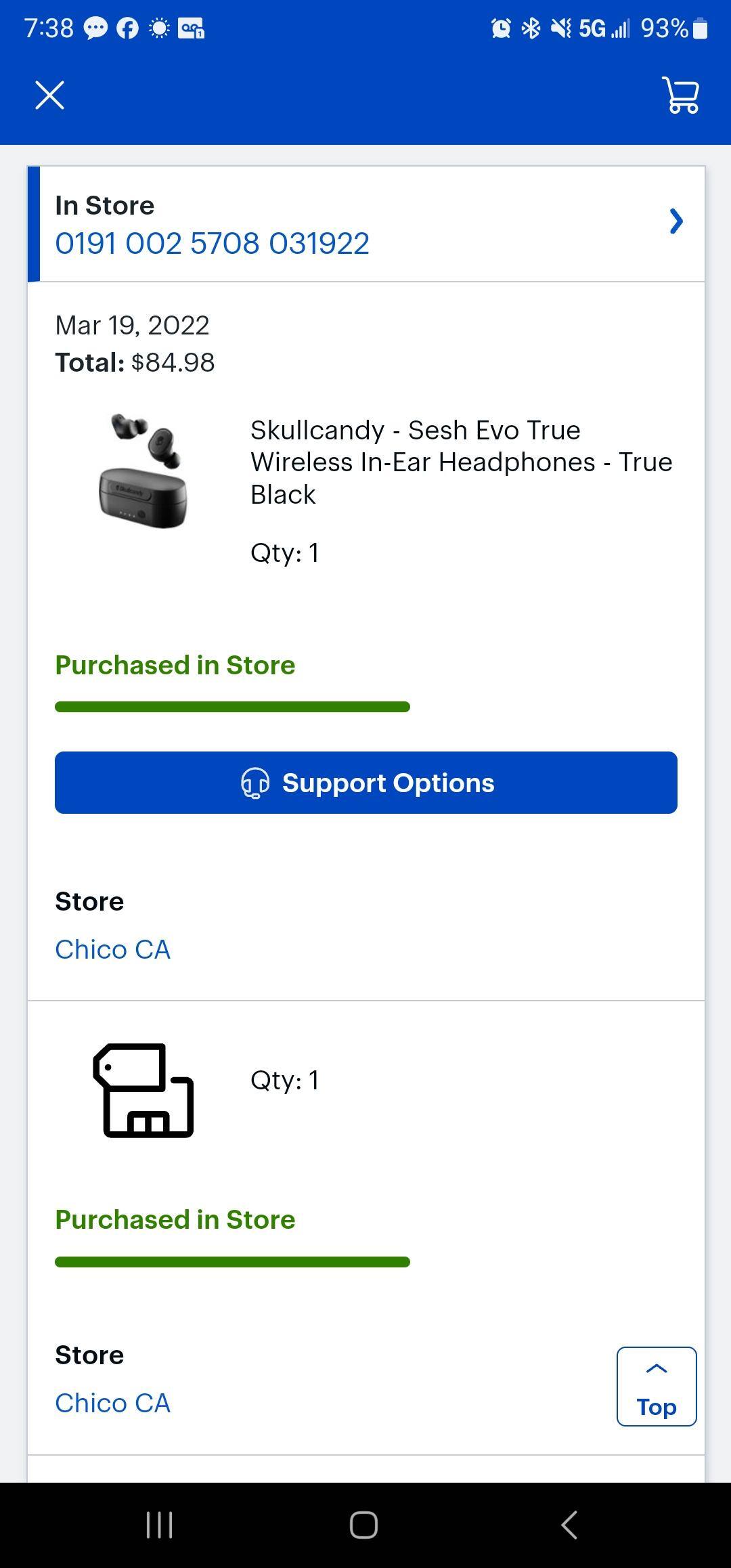Screen dimensions: 731x1568
Task: Click the headset icon on Support Options button
Action: tap(254, 783)
